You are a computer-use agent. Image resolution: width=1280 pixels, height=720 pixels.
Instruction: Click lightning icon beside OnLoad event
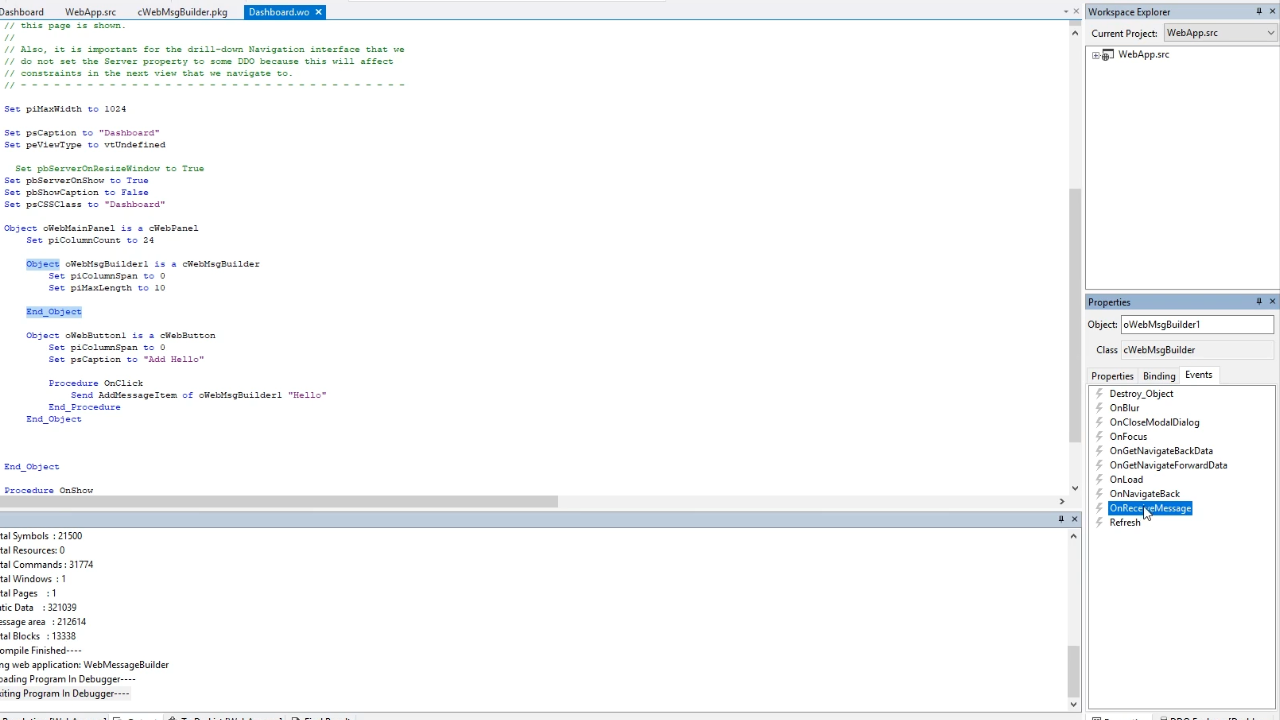pyautogui.click(x=1099, y=480)
